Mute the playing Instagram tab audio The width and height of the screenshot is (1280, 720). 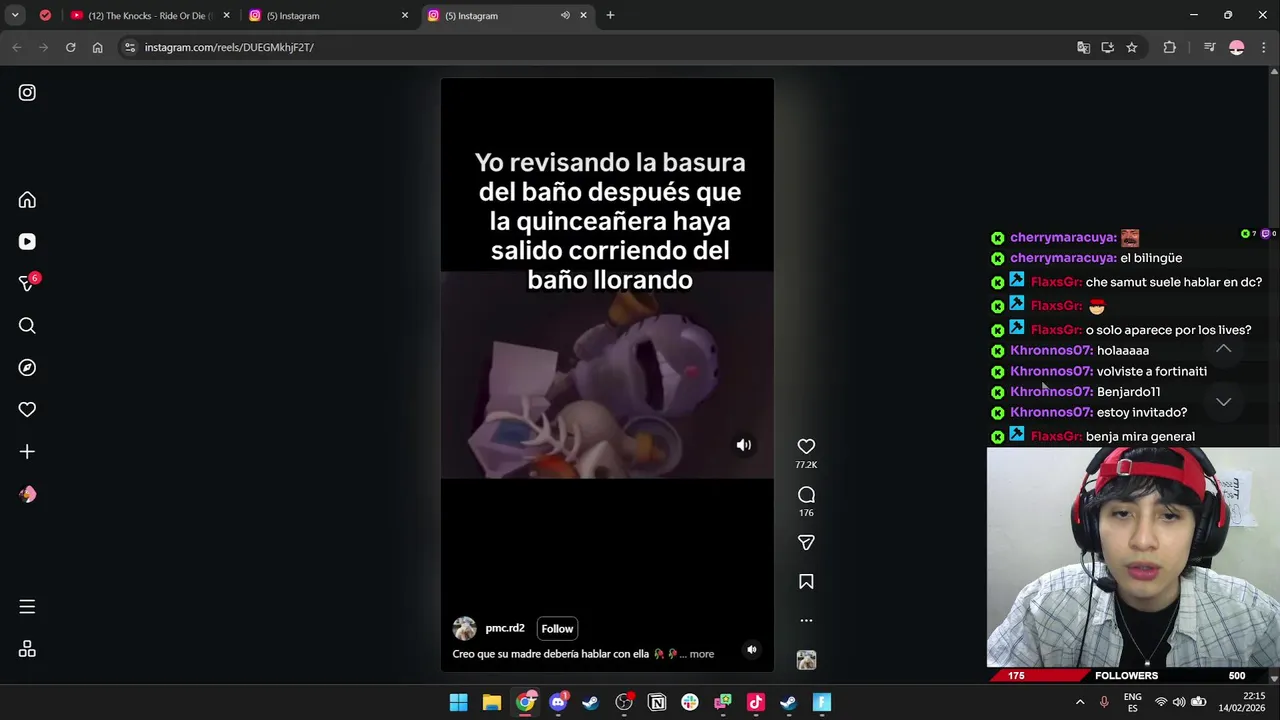click(x=565, y=15)
